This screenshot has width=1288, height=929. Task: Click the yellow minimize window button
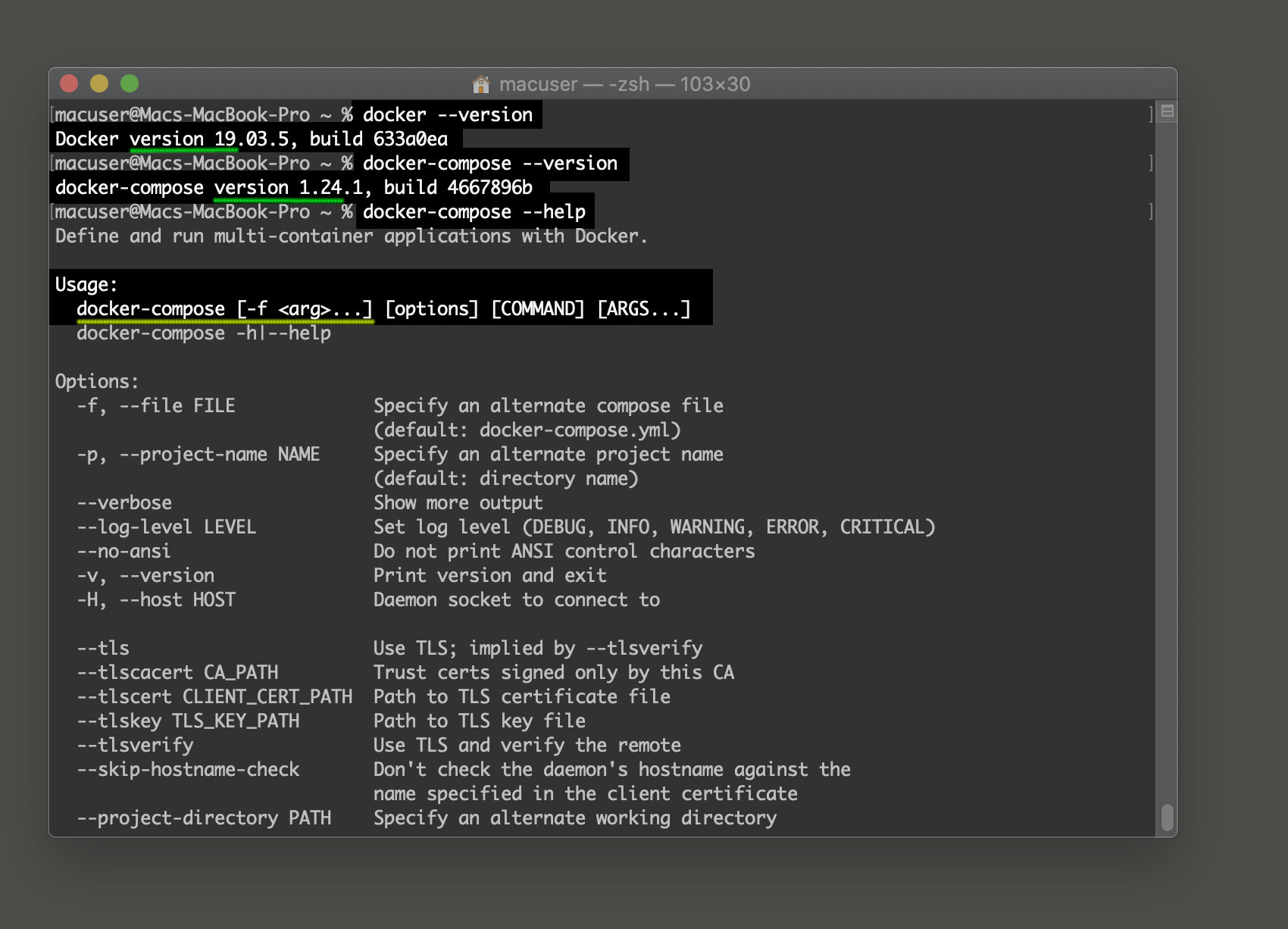tap(99, 83)
